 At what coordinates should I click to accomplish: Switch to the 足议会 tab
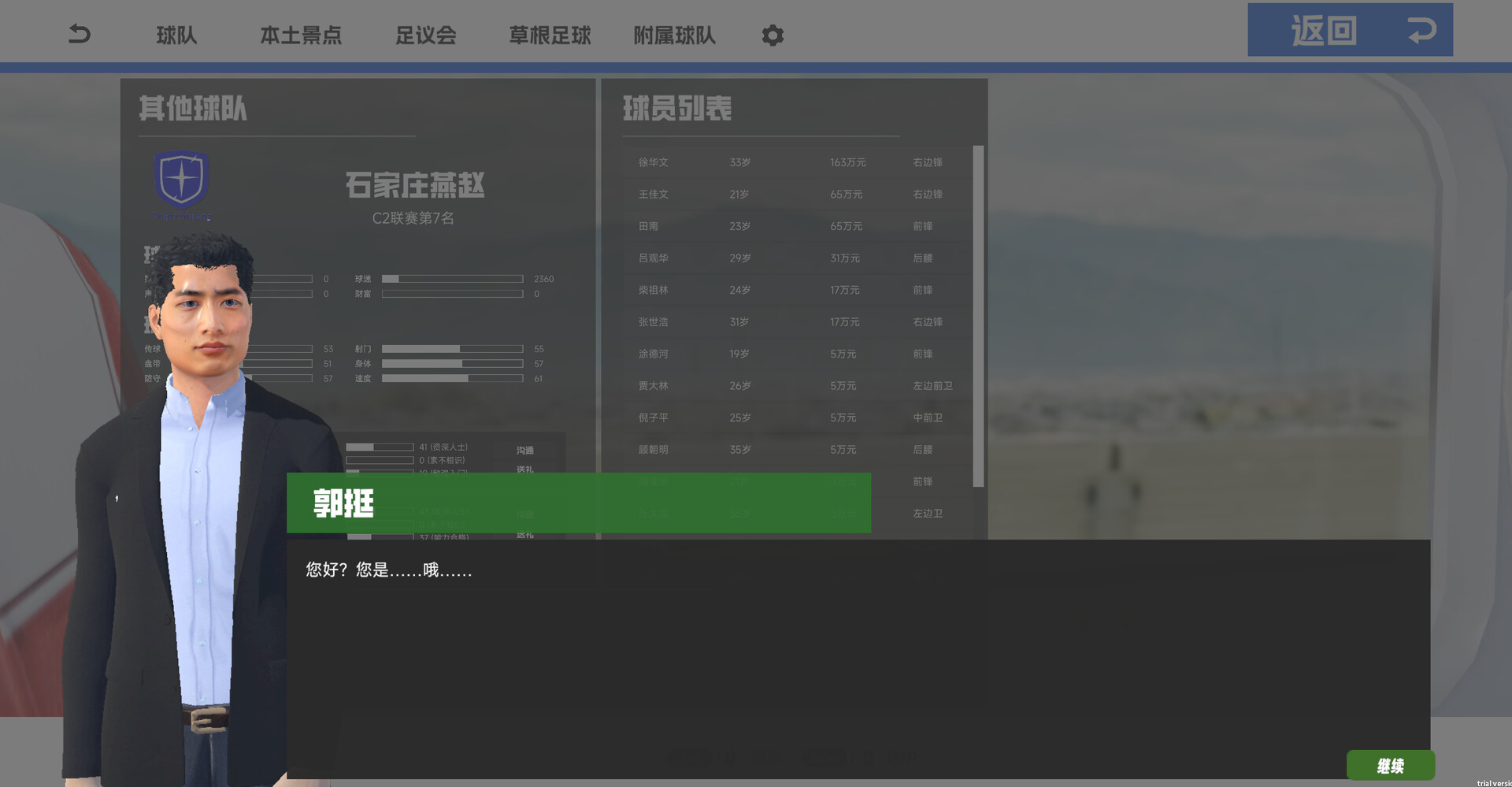pos(426,35)
